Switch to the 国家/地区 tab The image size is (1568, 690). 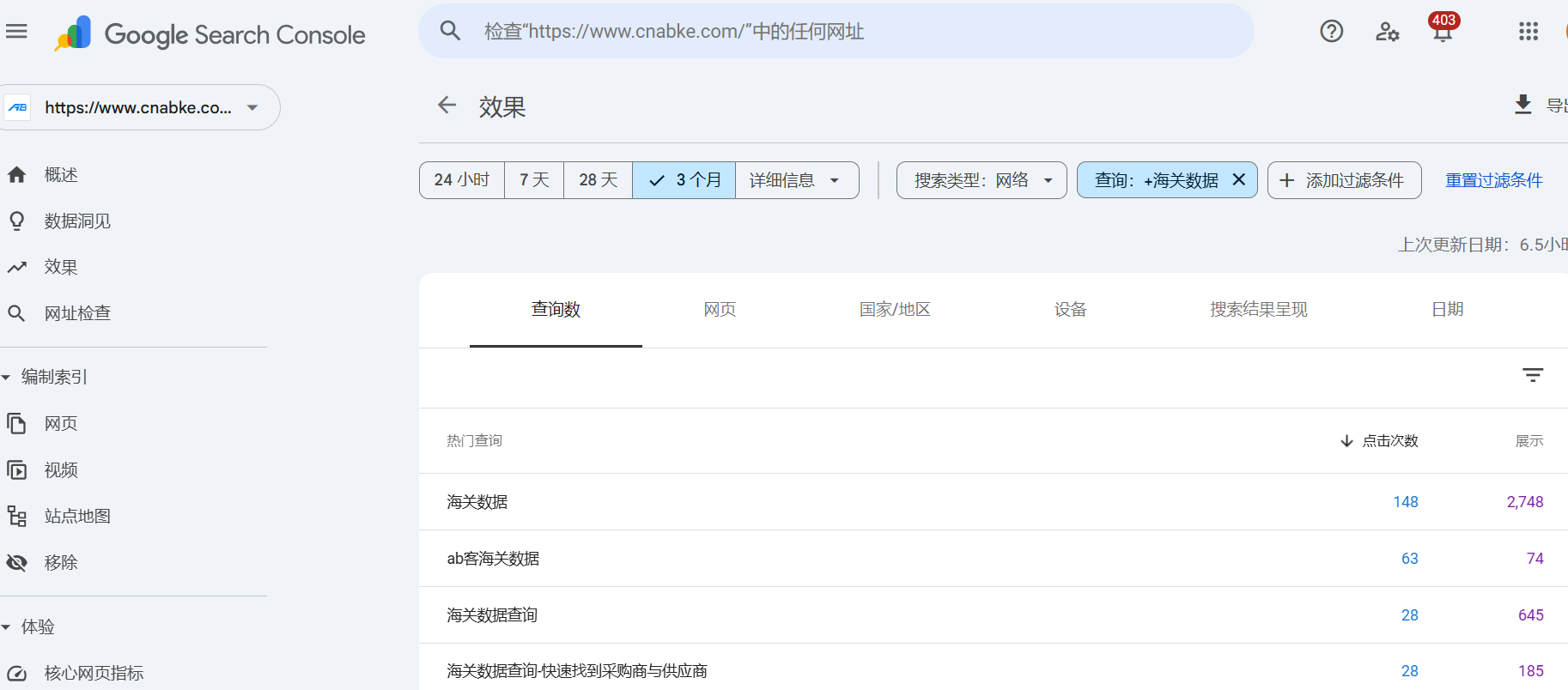coord(895,310)
